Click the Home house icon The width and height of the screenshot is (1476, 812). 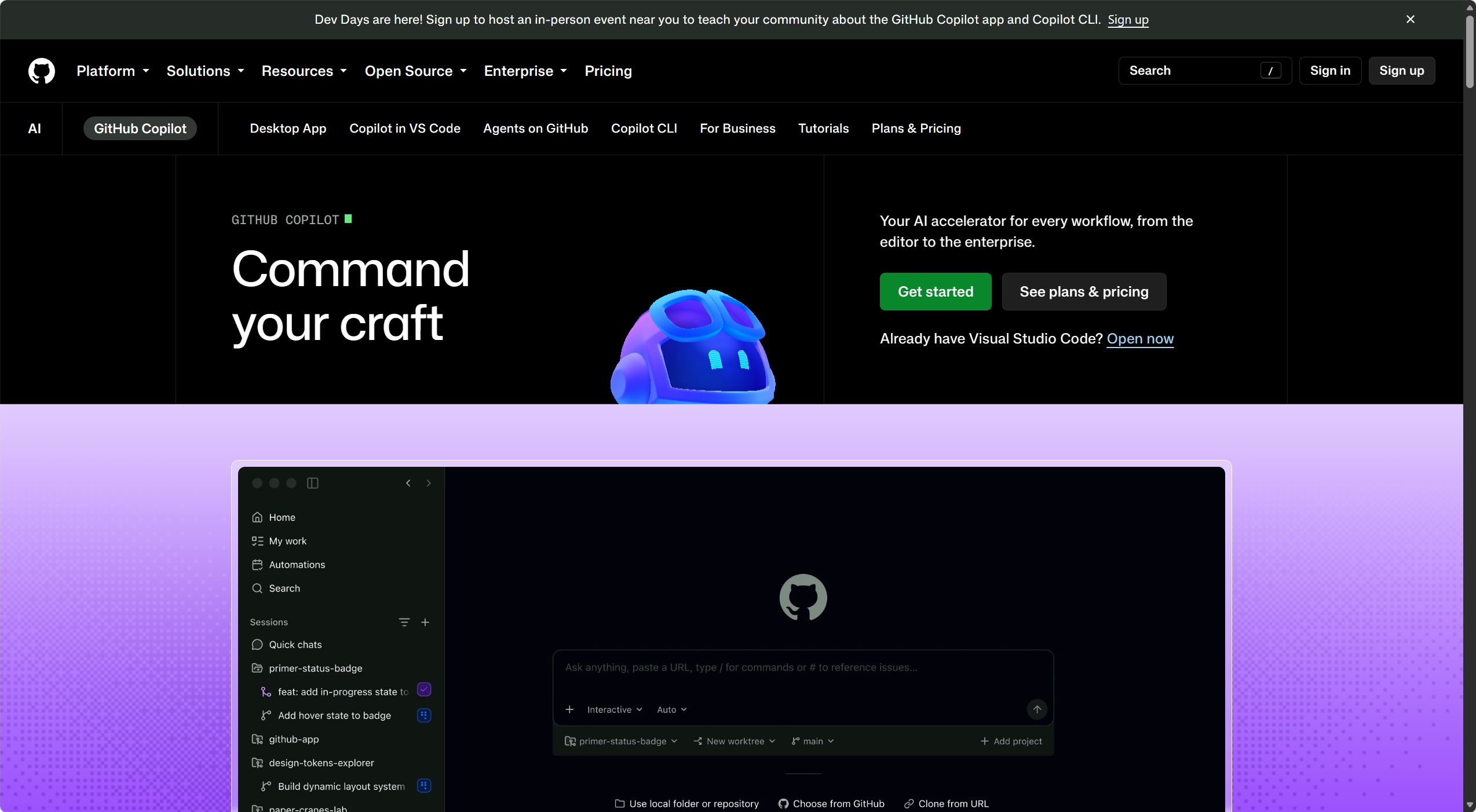257,517
